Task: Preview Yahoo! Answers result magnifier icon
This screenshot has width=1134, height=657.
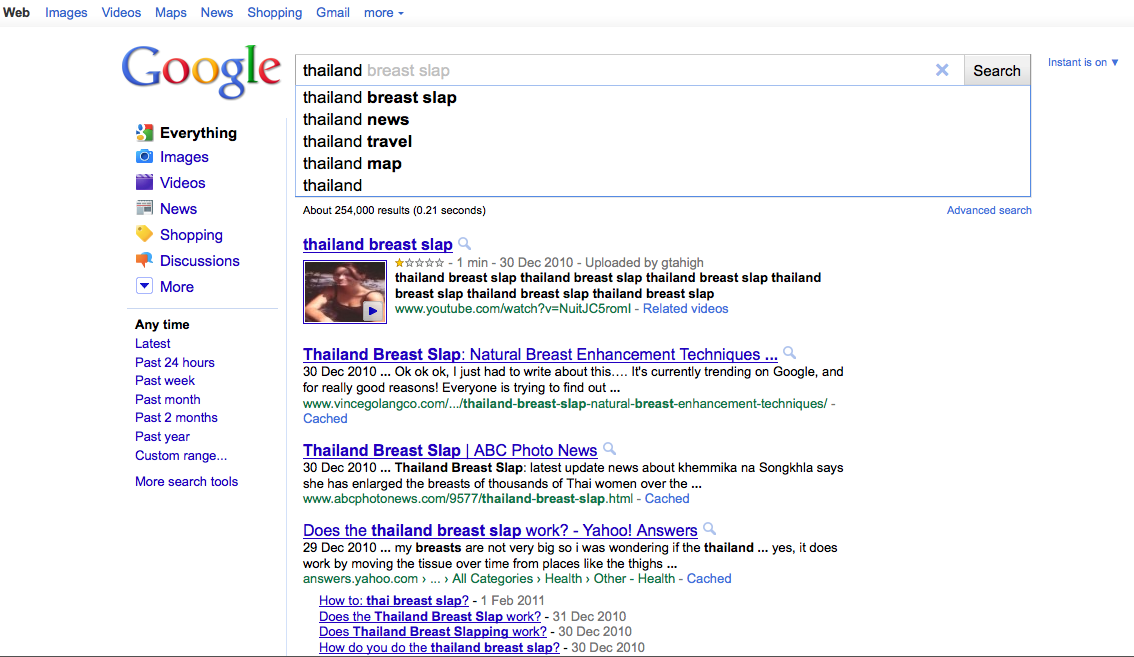Action: [709, 530]
